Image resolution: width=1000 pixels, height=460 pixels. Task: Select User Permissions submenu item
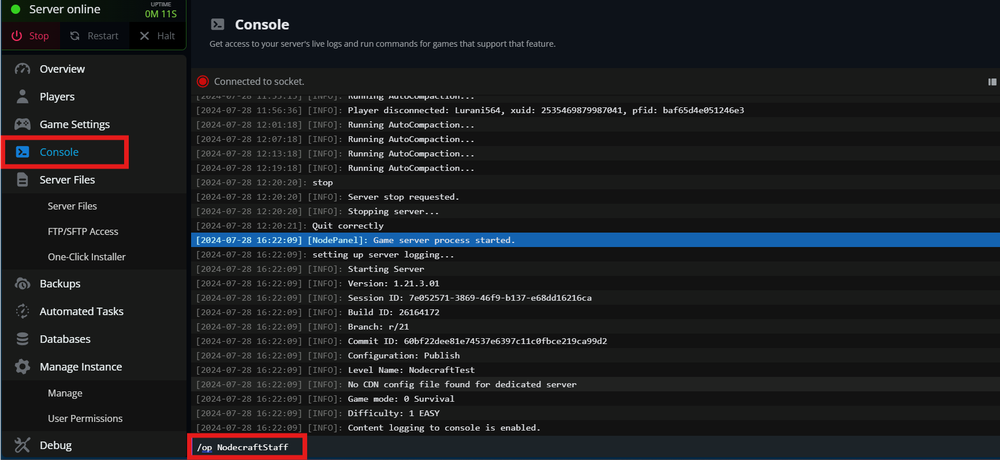pyautogui.click(x=85, y=419)
